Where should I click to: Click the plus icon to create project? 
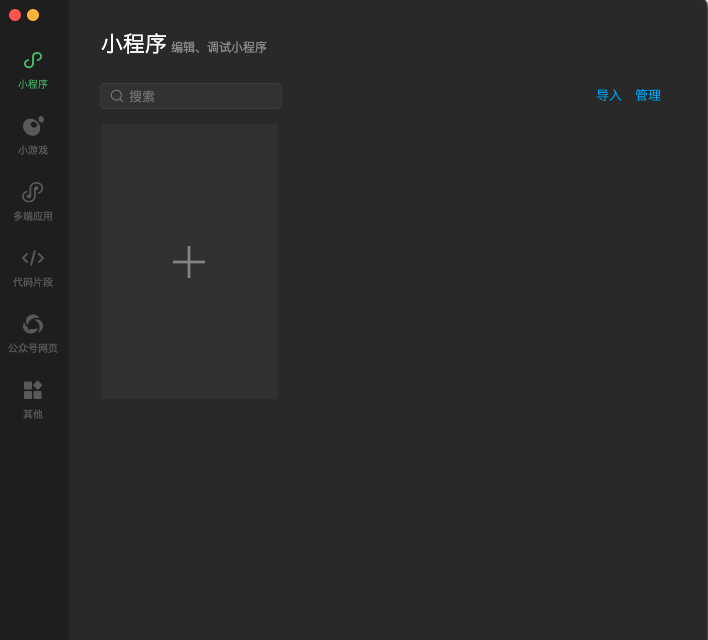pyautogui.click(x=189, y=262)
